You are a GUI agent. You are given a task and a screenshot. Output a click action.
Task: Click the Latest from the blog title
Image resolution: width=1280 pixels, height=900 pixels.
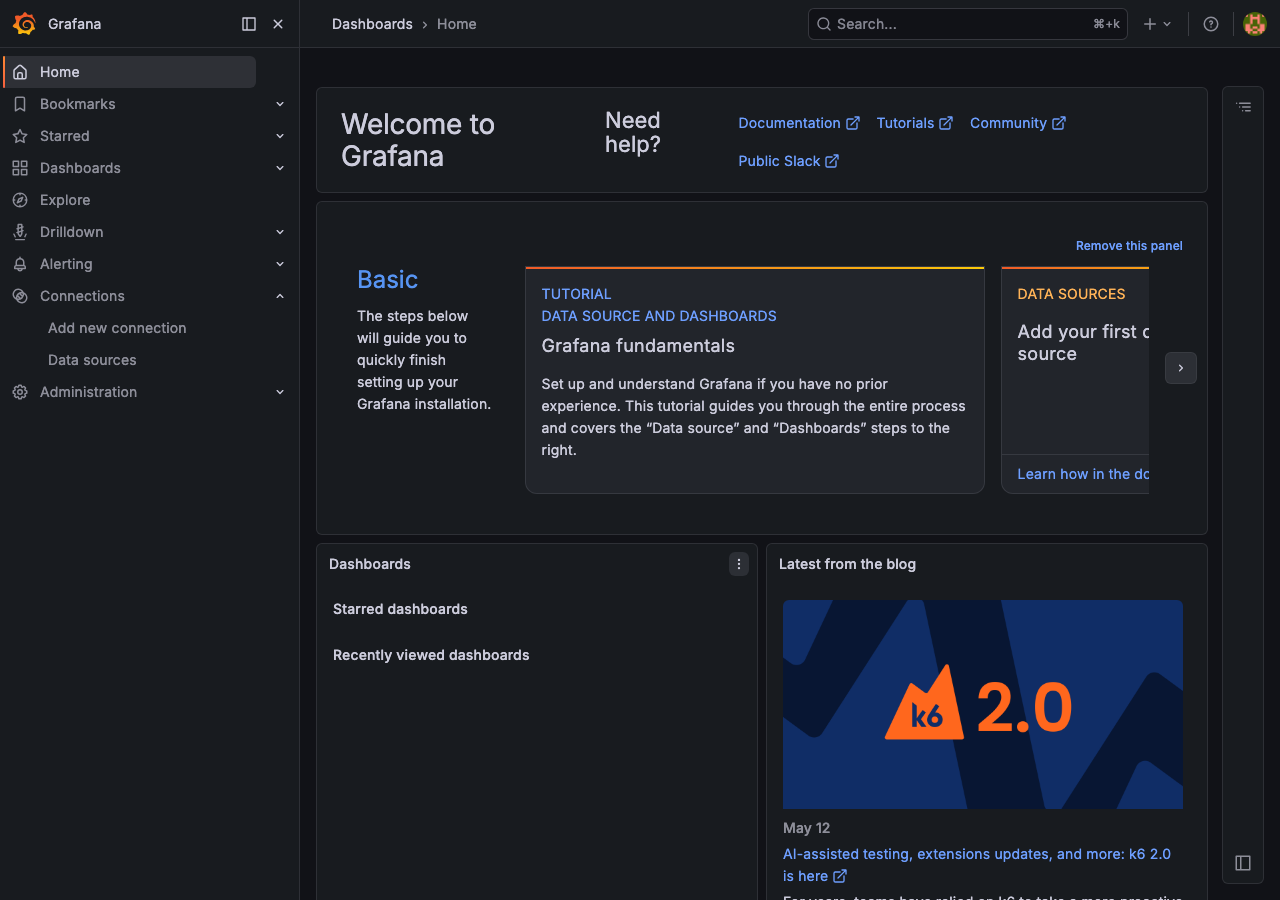847,564
